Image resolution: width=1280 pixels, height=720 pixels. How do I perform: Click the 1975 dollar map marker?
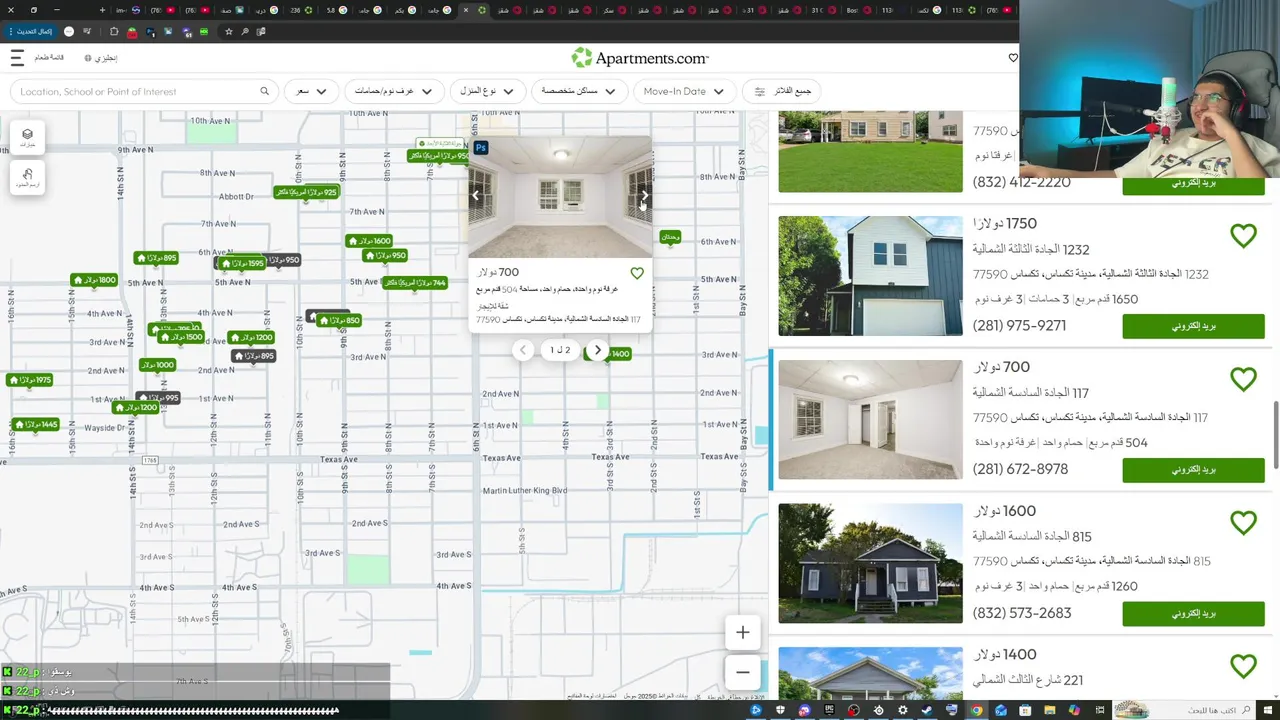[x=29, y=380]
